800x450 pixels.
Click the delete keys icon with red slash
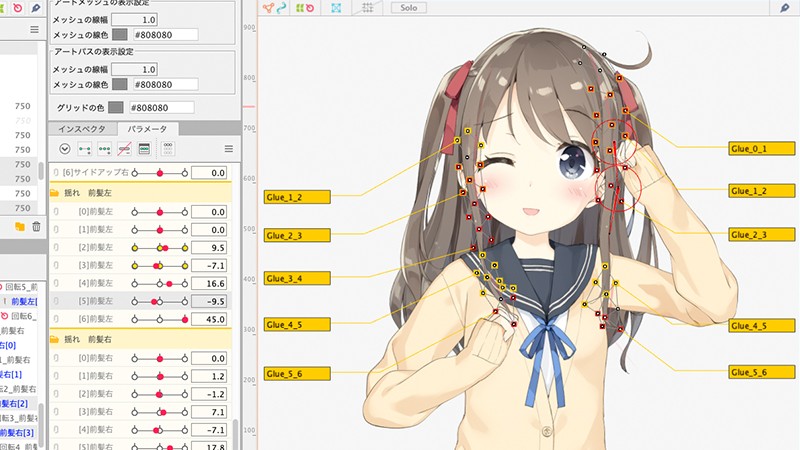[124, 149]
